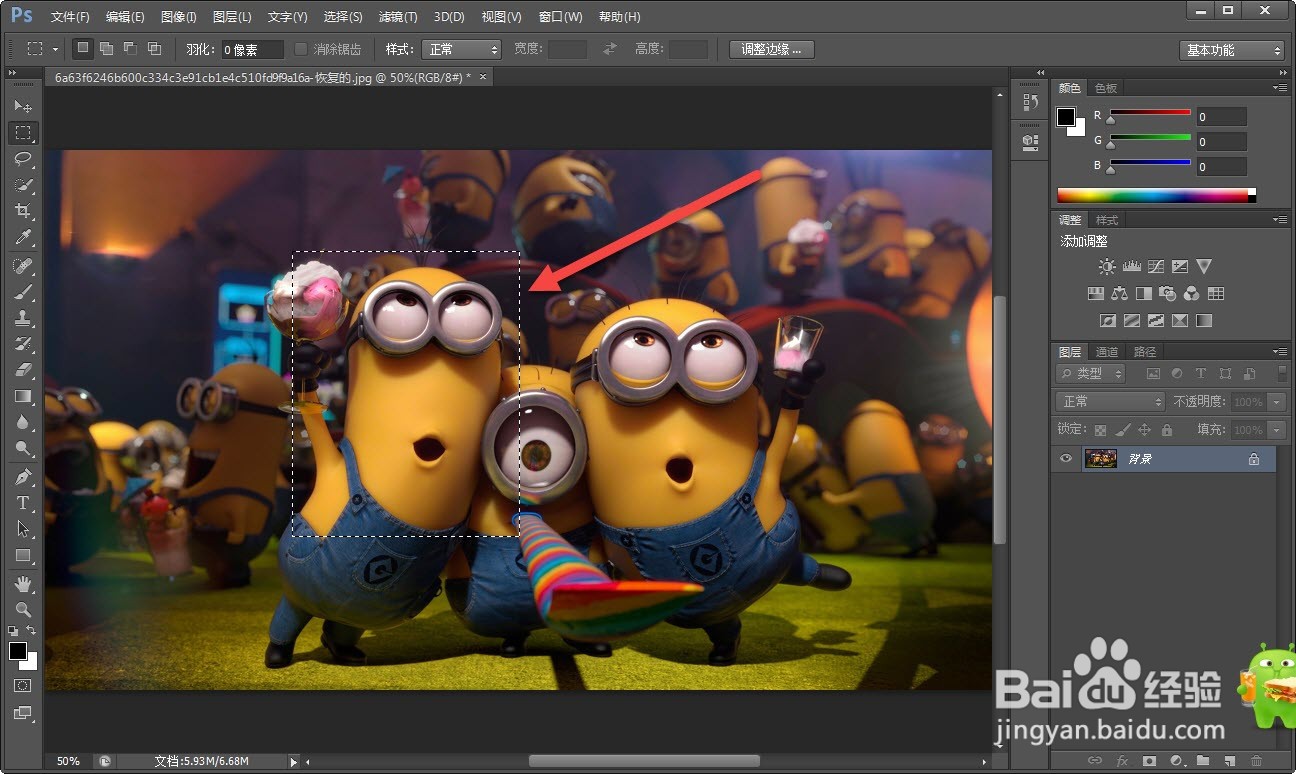Select the Gradient tool

[x=23, y=396]
